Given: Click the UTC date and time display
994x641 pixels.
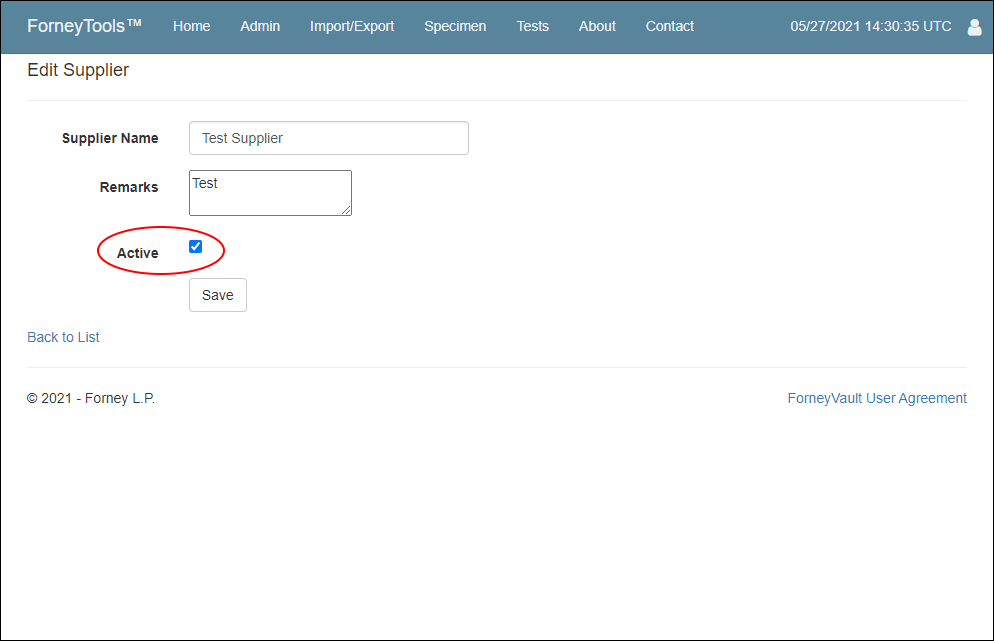Looking at the screenshot, I should pos(870,27).
